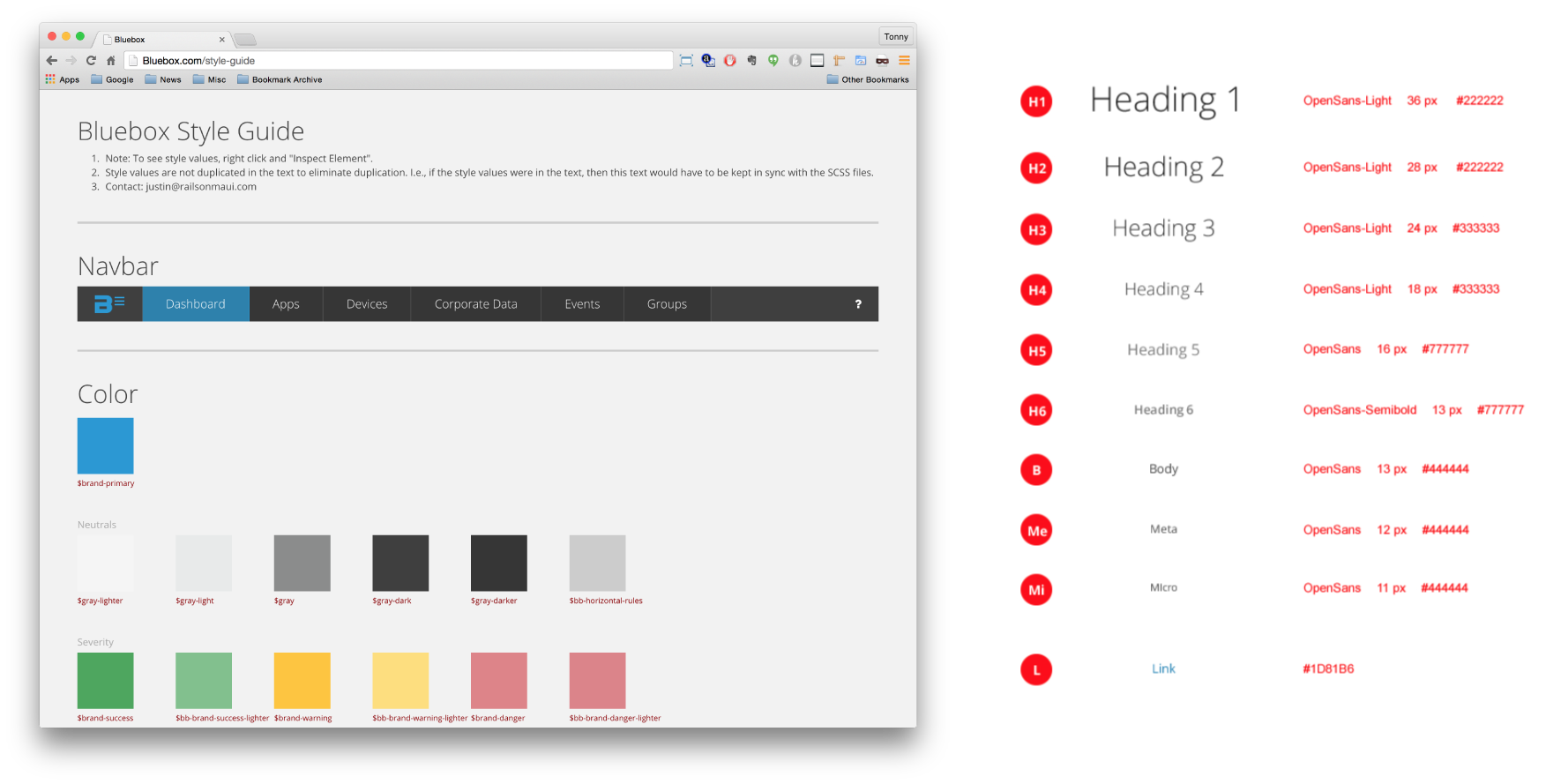Open the Other Bookmarks folder
The height and width of the screenshot is (784, 1568).
pos(868,79)
